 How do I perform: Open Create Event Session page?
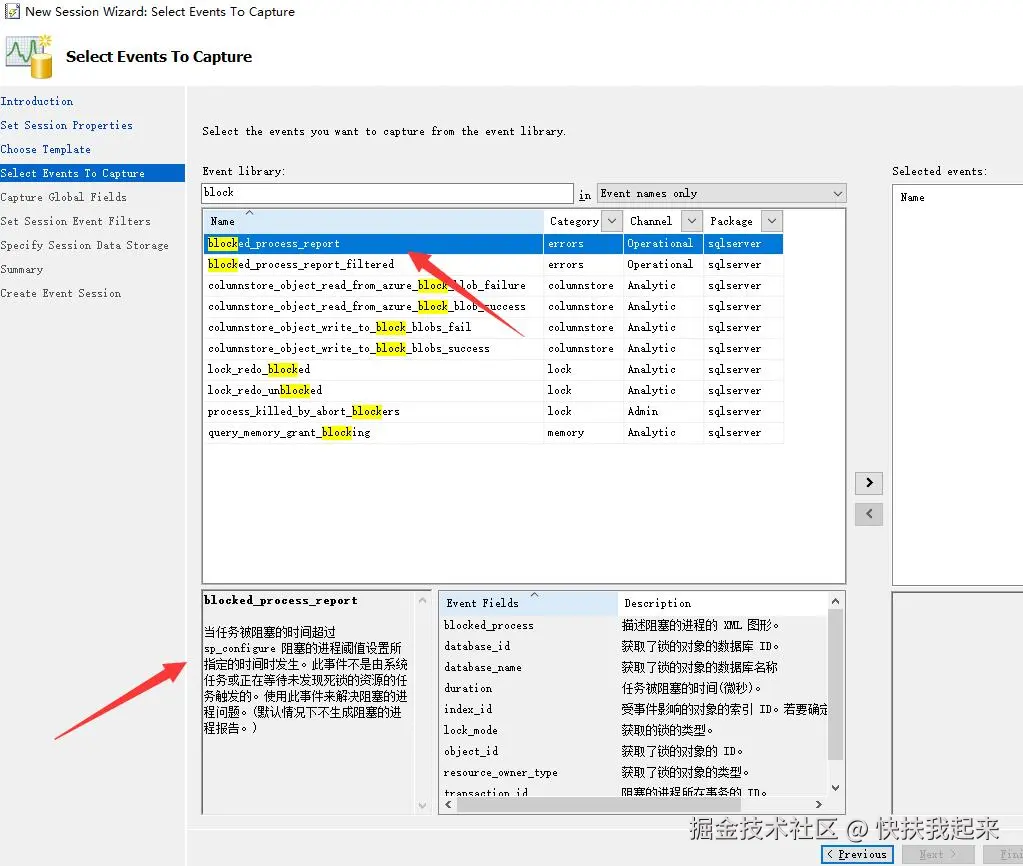[x=61, y=294]
